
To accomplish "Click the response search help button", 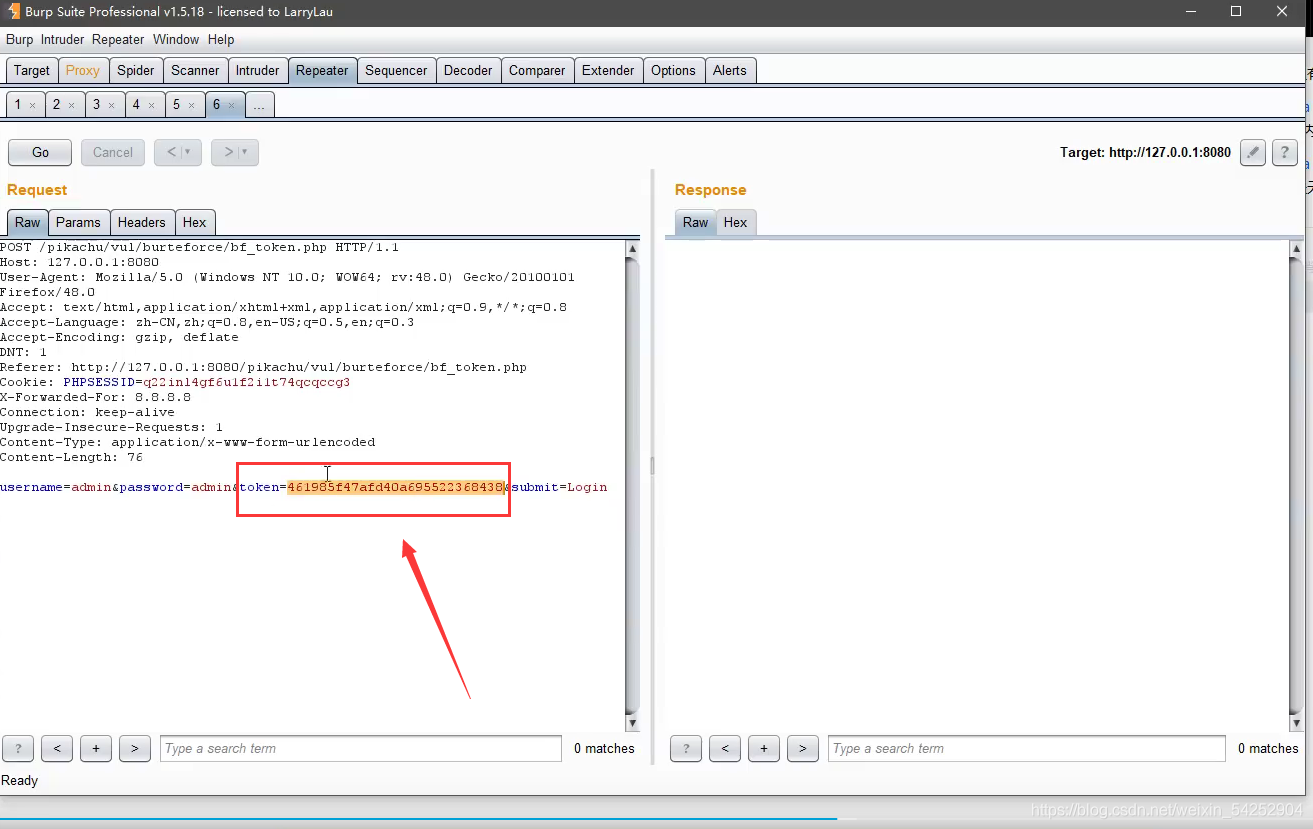I will [686, 748].
